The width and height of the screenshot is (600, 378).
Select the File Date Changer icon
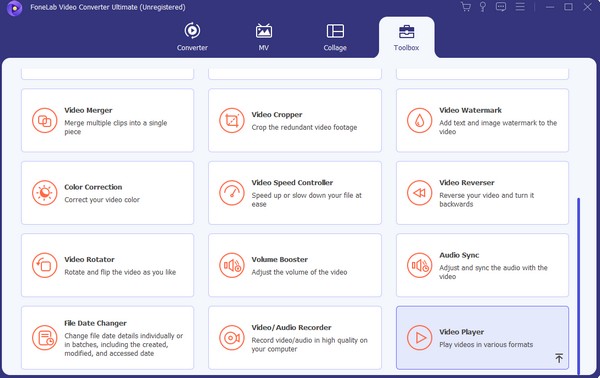[x=44, y=337]
